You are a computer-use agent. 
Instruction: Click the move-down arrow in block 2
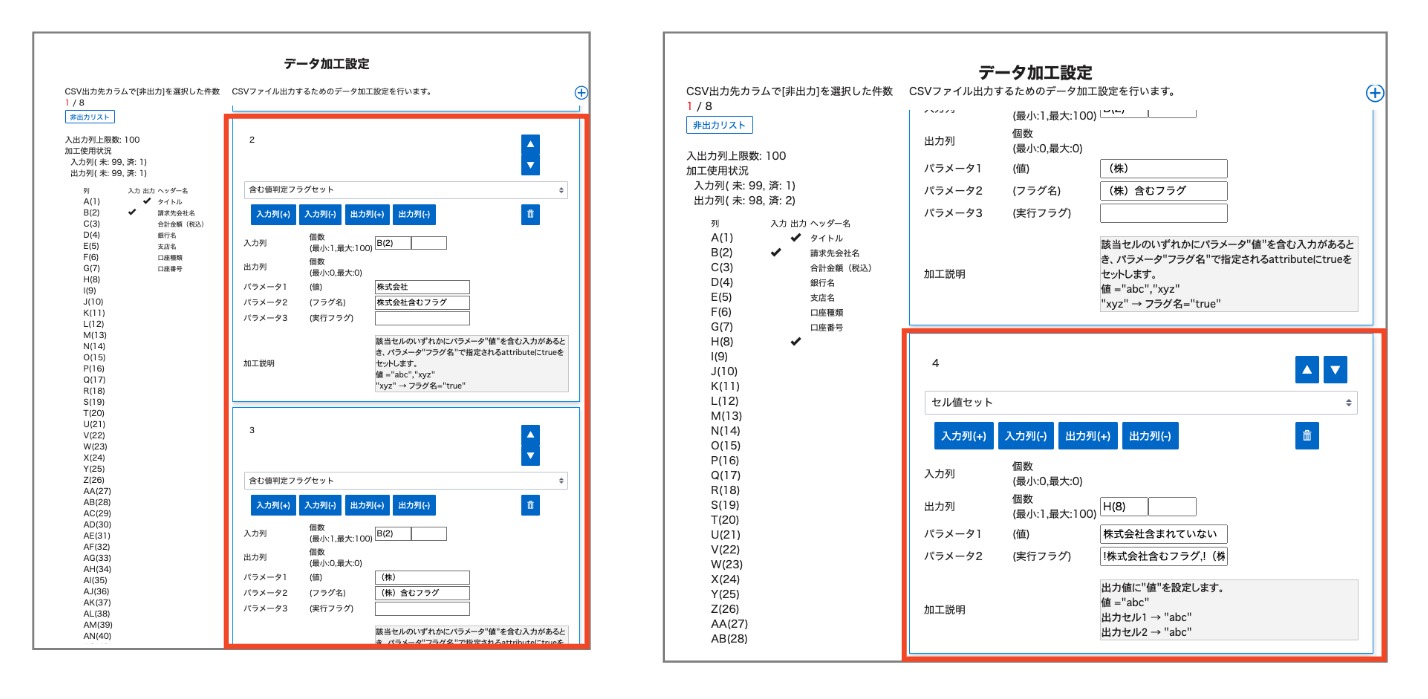tap(530, 165)
